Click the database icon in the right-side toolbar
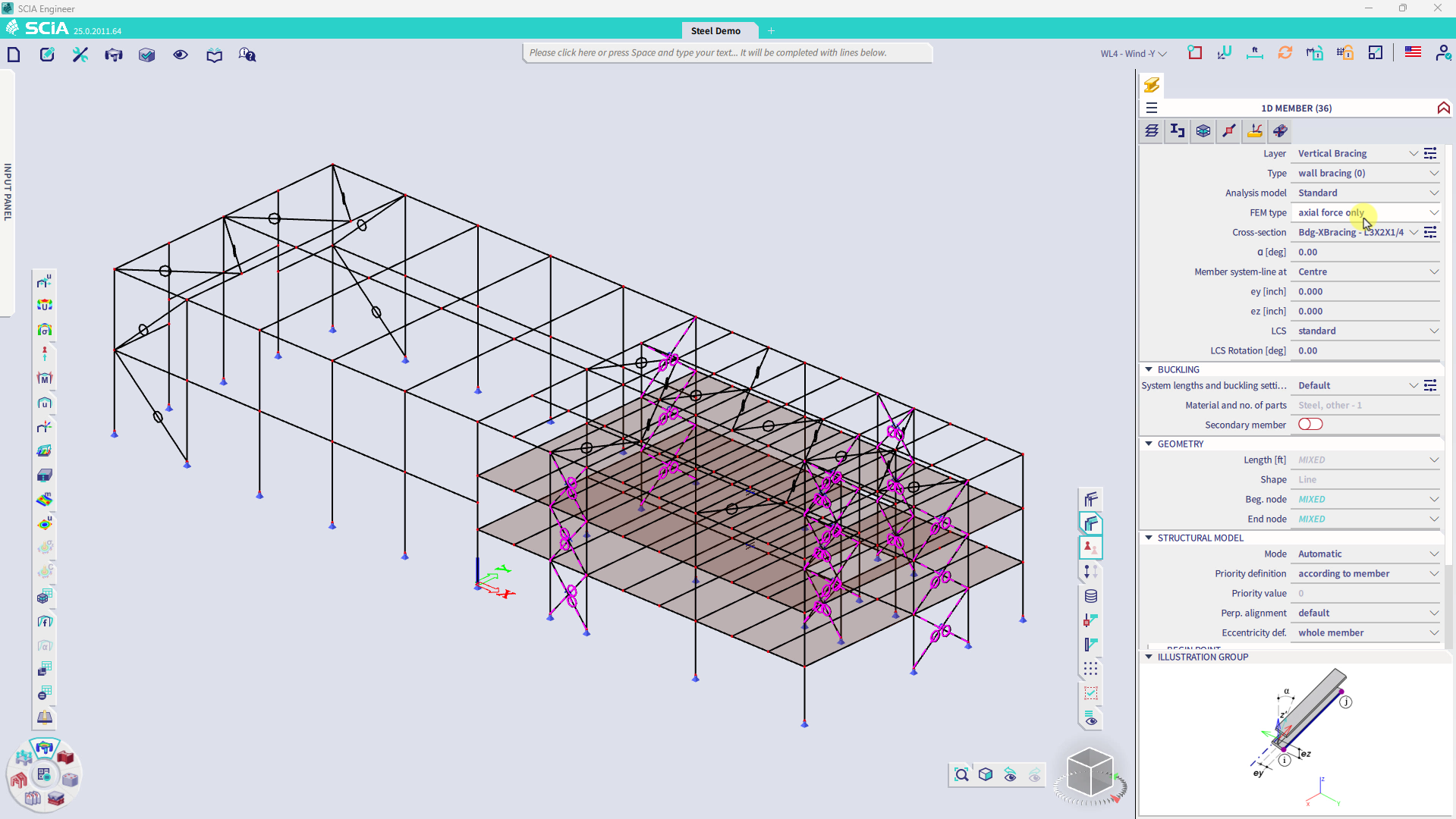 (1090, 596)
